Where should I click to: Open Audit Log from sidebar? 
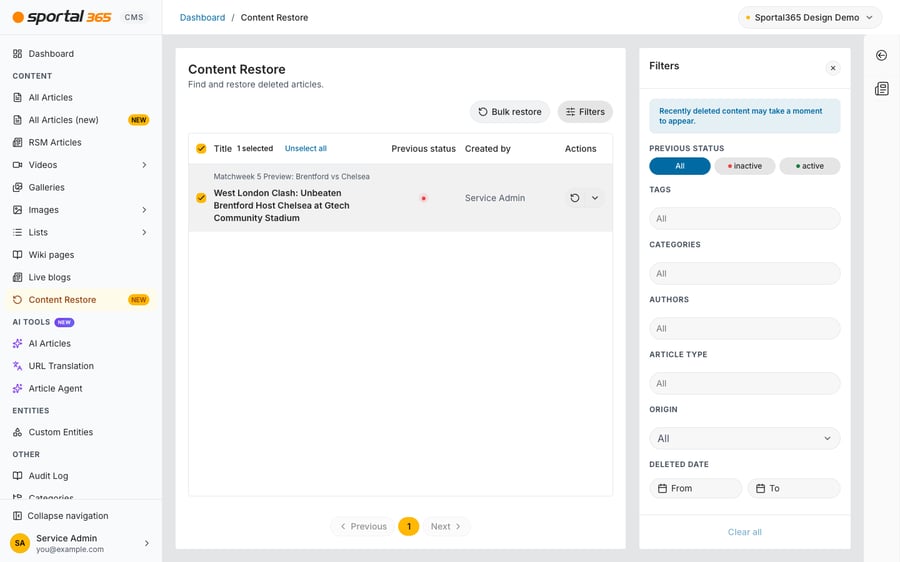tap(80, 476)
